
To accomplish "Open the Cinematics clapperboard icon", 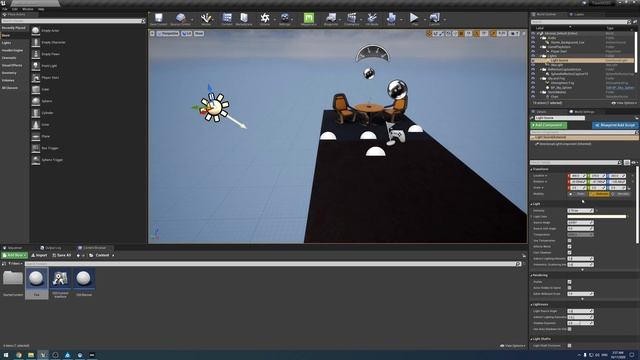I will [x=351, y=18].
